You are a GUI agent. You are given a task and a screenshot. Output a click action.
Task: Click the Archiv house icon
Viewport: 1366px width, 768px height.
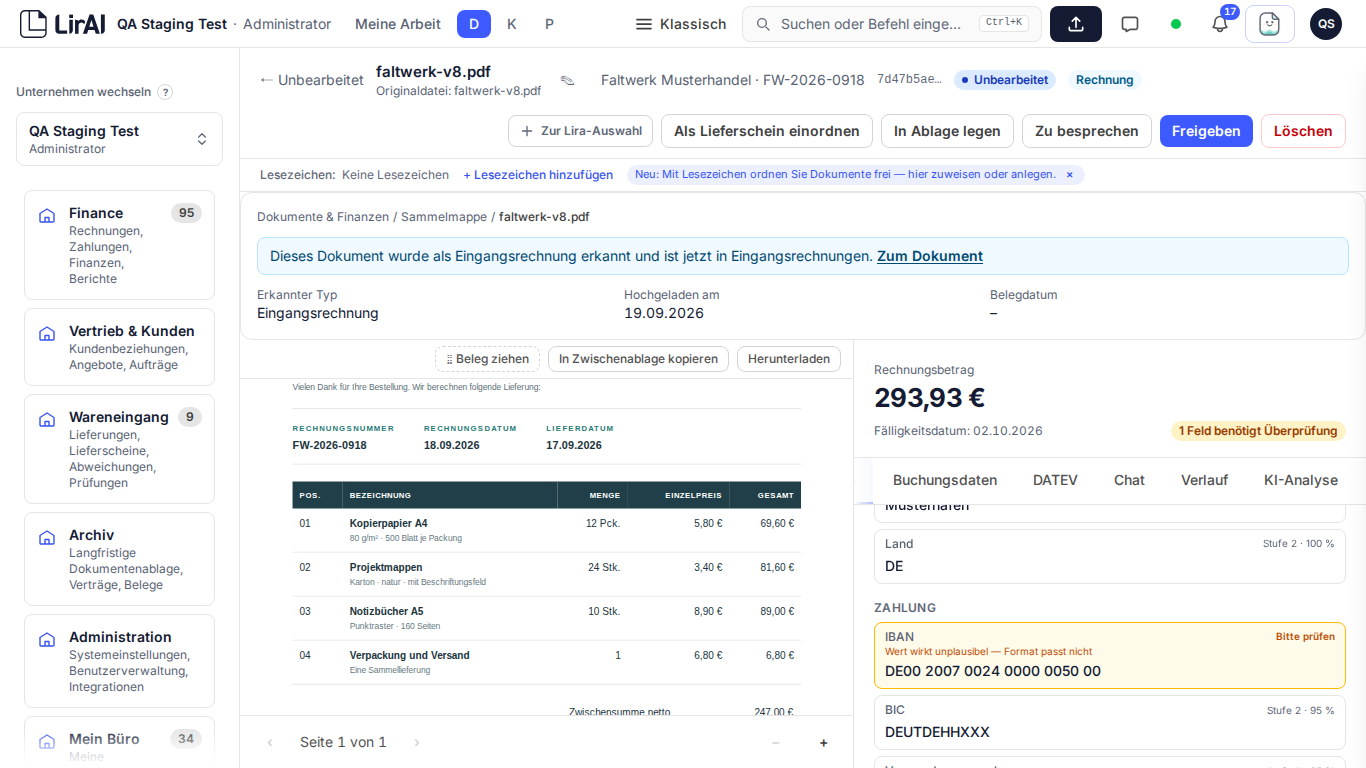click(x=46, y=537)
